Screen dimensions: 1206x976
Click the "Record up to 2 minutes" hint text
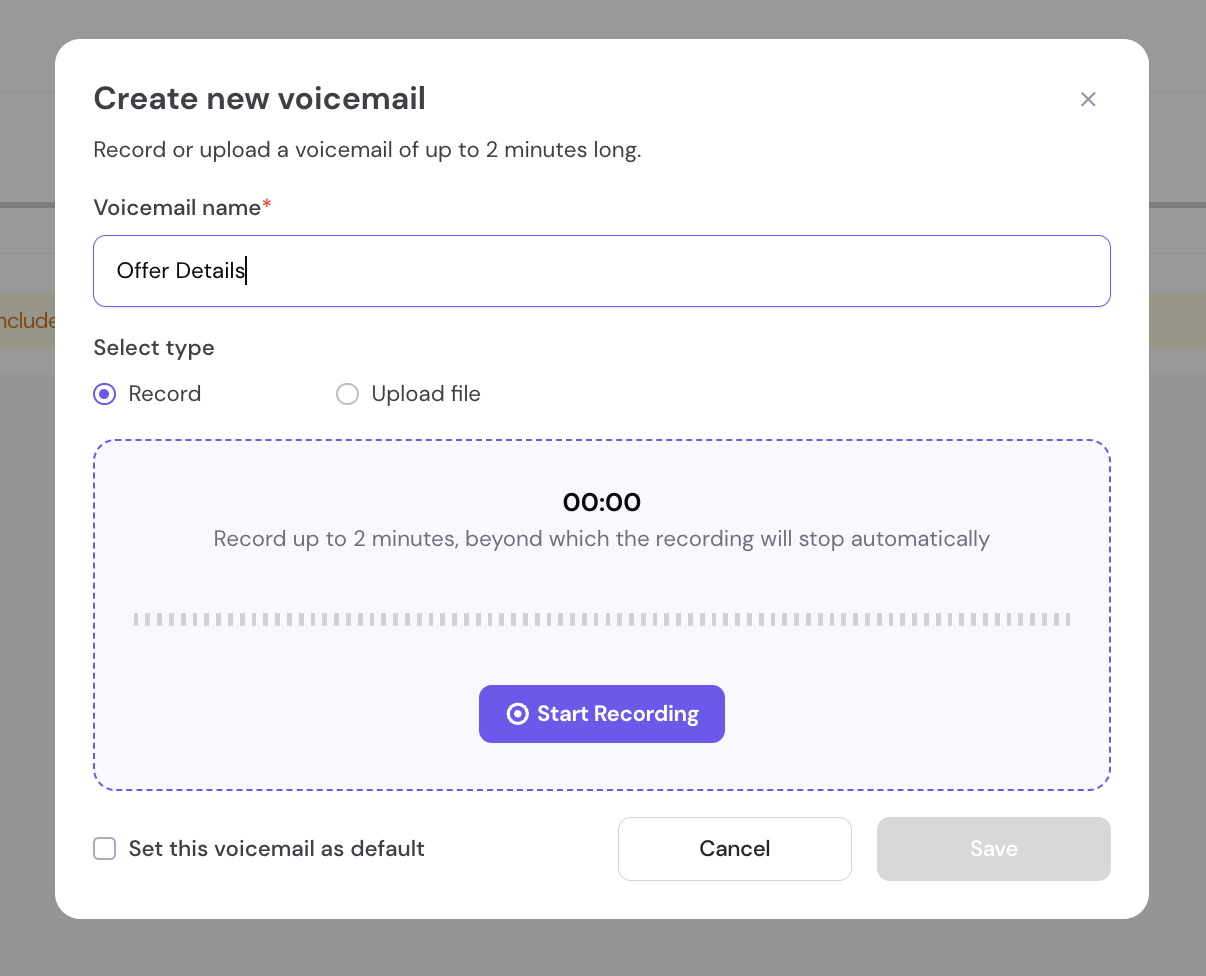tap(602, 539)
